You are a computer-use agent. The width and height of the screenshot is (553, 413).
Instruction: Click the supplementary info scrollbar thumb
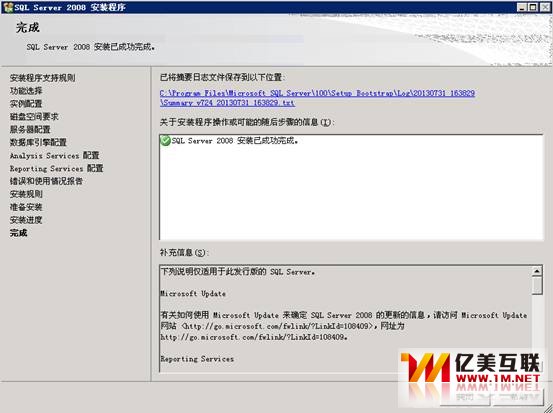[537, 285]
